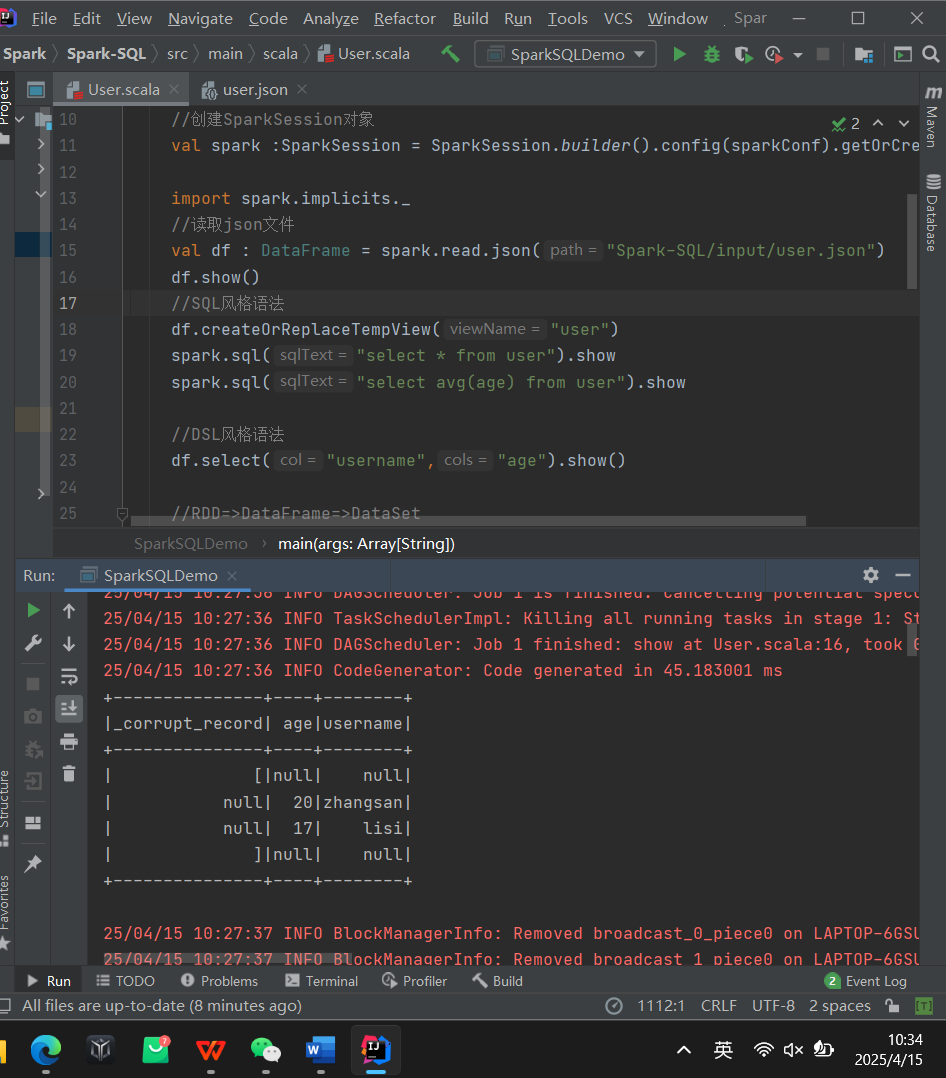Open Problems tool window button
946x1078 pixels.
pyautogui.click(x=219, y=981)
